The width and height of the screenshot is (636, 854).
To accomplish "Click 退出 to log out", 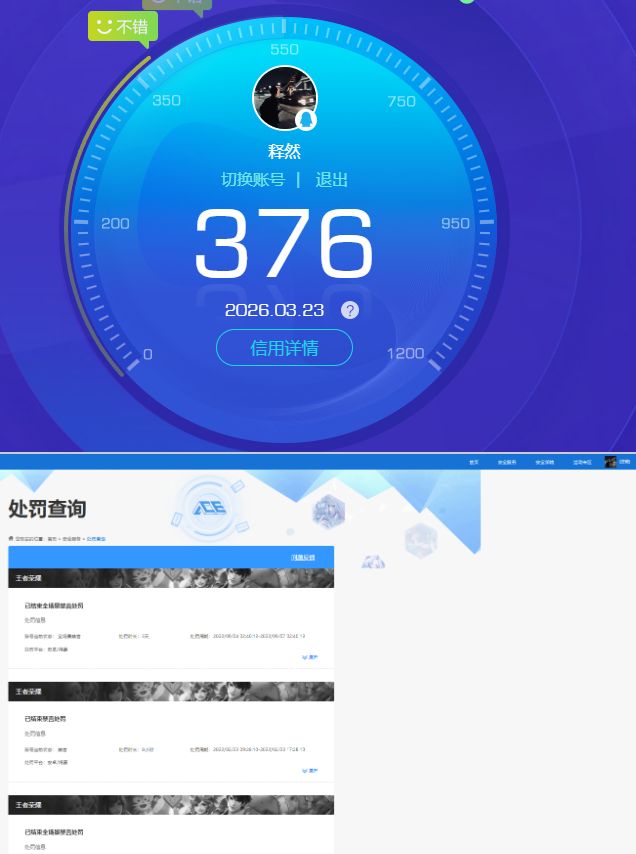I will point(332,179).
